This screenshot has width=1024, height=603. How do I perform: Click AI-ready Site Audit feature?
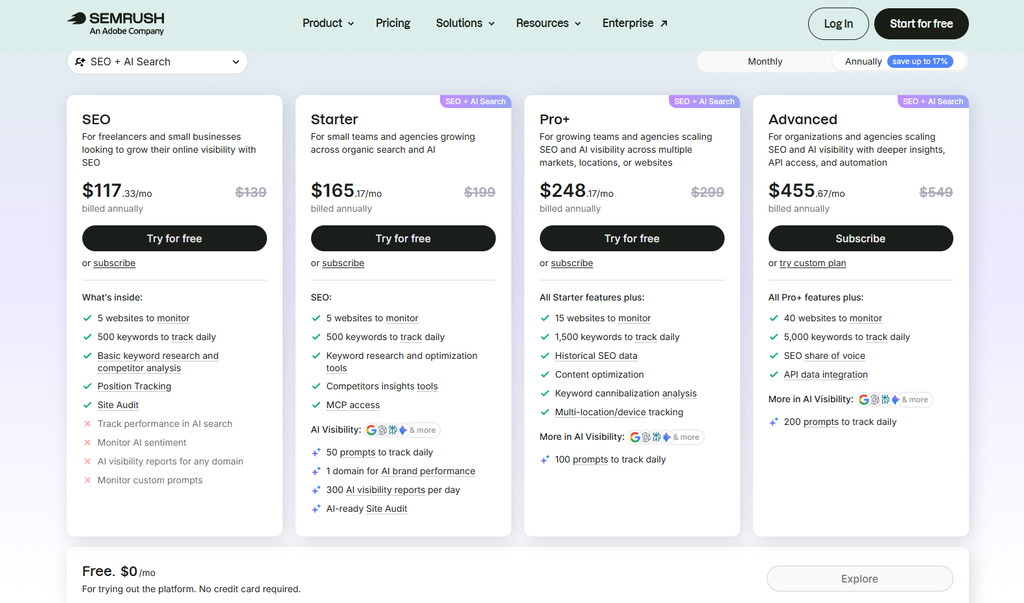tap(366, 508)
